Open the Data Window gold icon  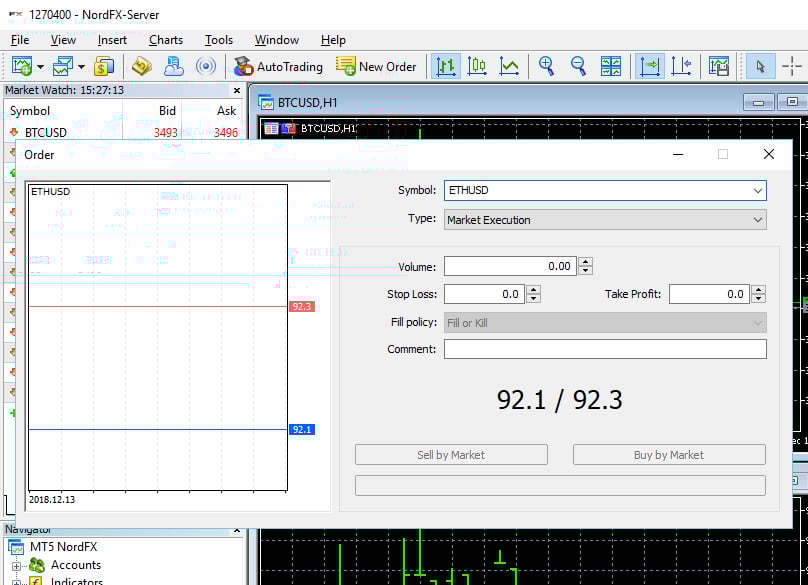coord(142,66)
